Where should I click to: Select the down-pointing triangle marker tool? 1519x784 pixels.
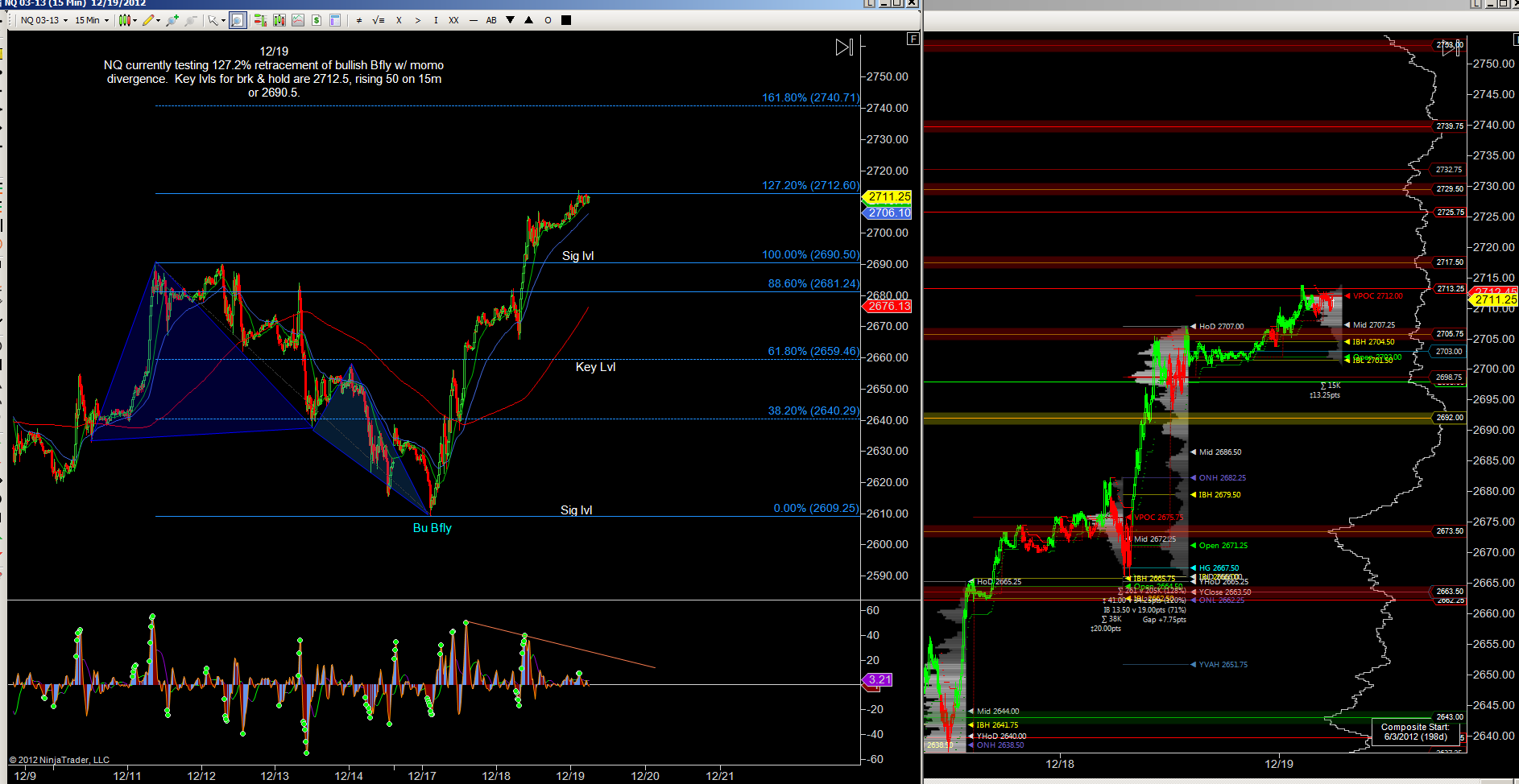(x=511, y=20)
